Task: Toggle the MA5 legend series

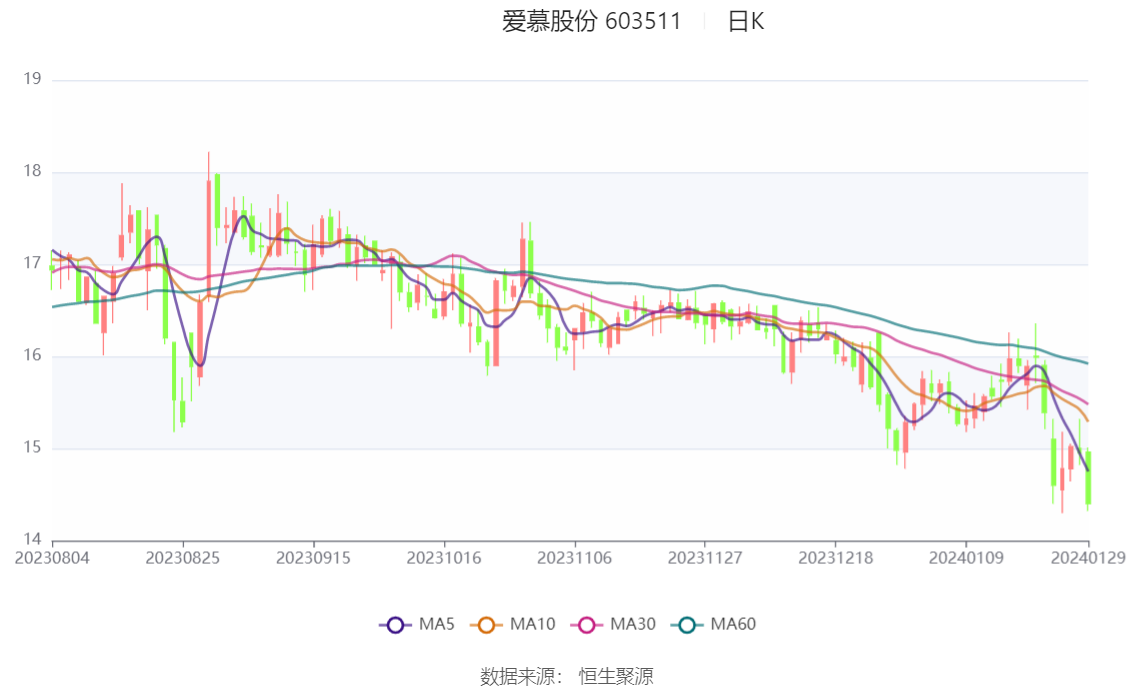Action: 417,624
